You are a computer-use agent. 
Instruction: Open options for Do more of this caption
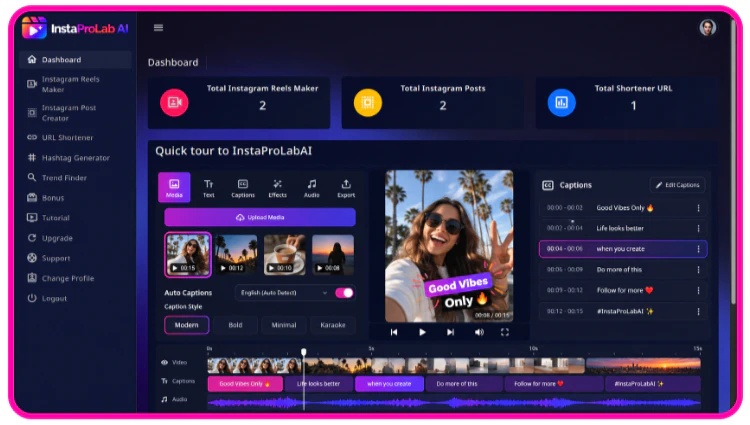[x=698, y=270]
